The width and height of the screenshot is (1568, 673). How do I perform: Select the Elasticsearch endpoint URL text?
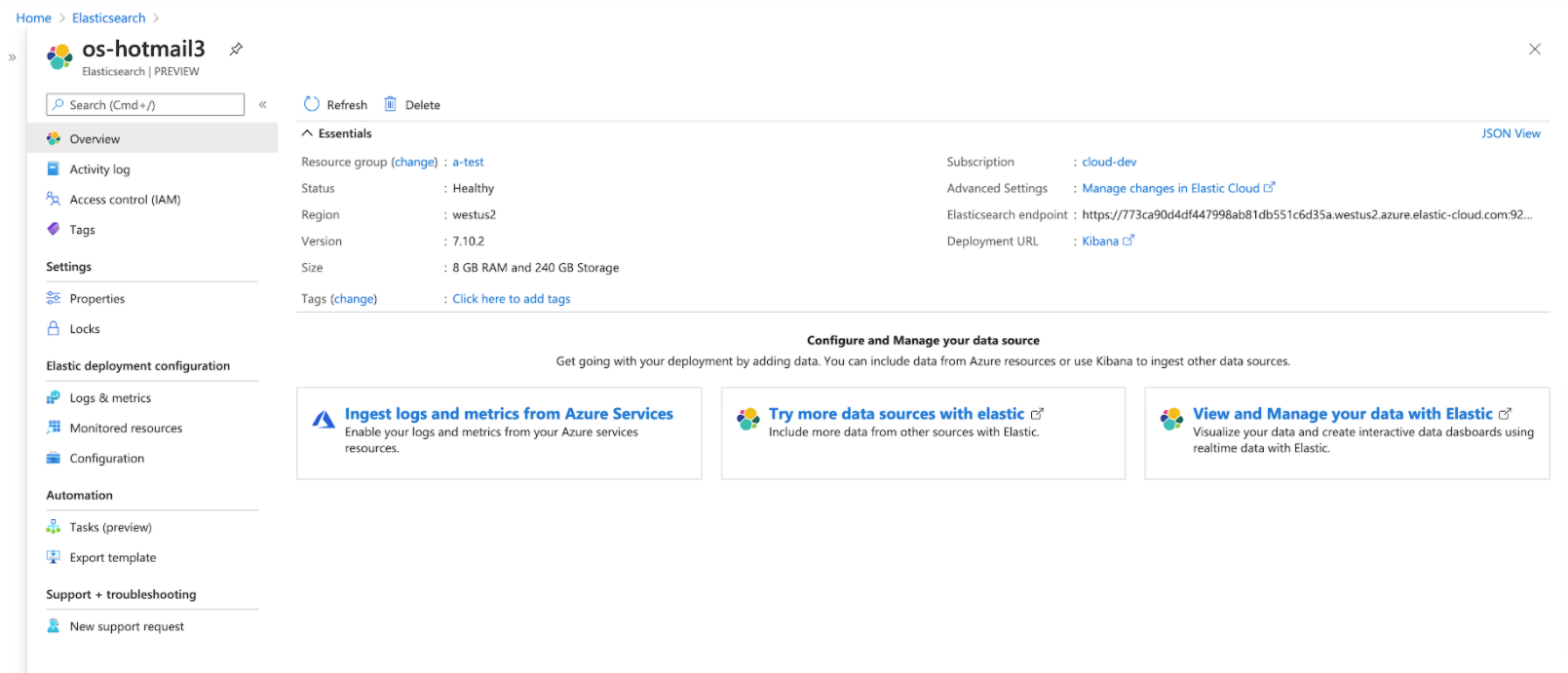coord(1307,214)
